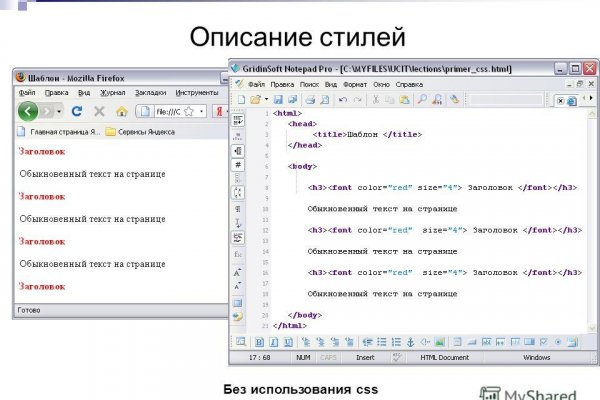This screenshot has width=600, height=400.
Task: Open the dropdown arrow beside Open folder icon
Action: tap(268, 100)
